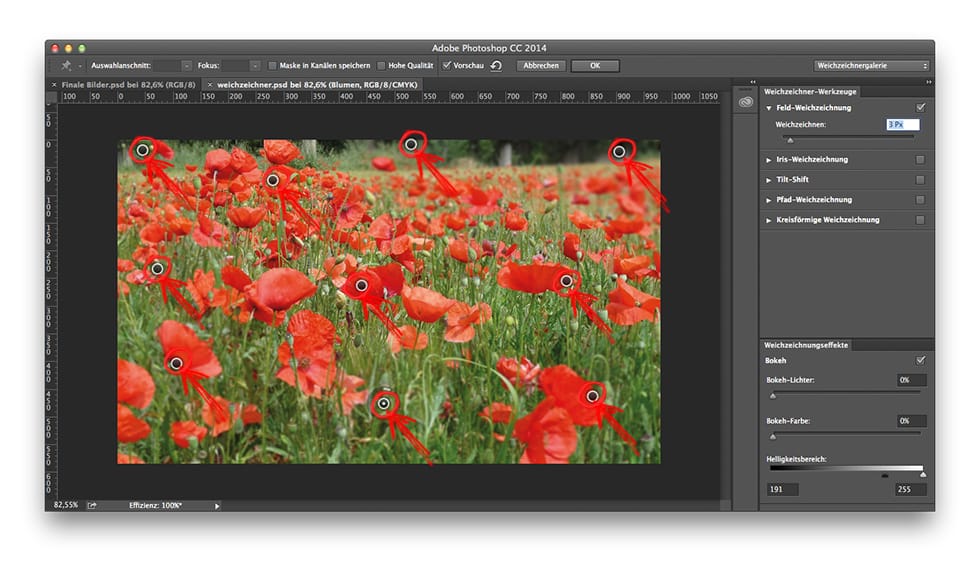980x585 pixels.
Task: Click the Bokeh-Lichter slider handle
Action: (773, 396)
